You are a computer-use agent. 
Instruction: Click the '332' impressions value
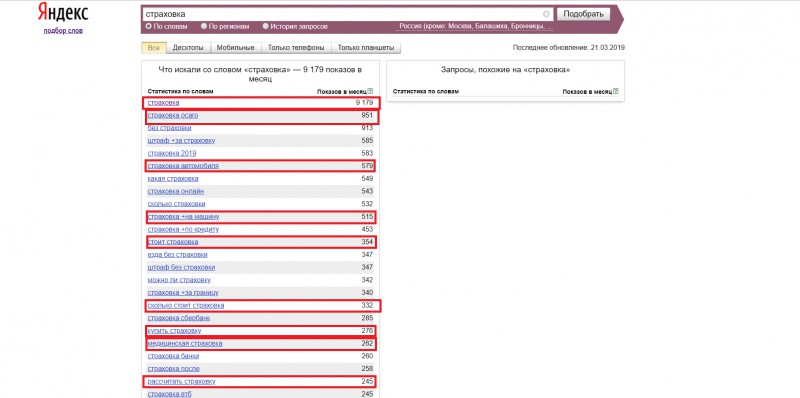tap(367, 306)
